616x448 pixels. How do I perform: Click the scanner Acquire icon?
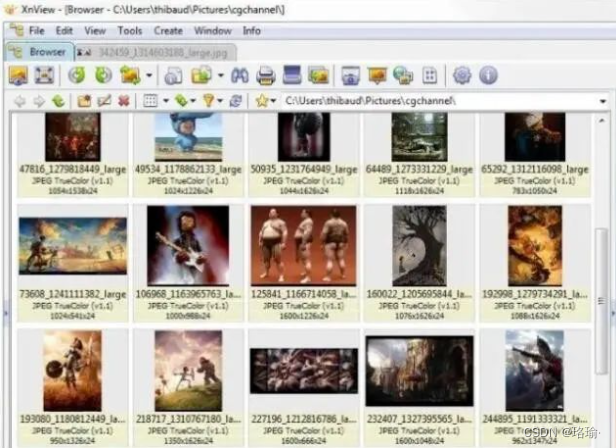pyautogui.click(x=292, y=75)
